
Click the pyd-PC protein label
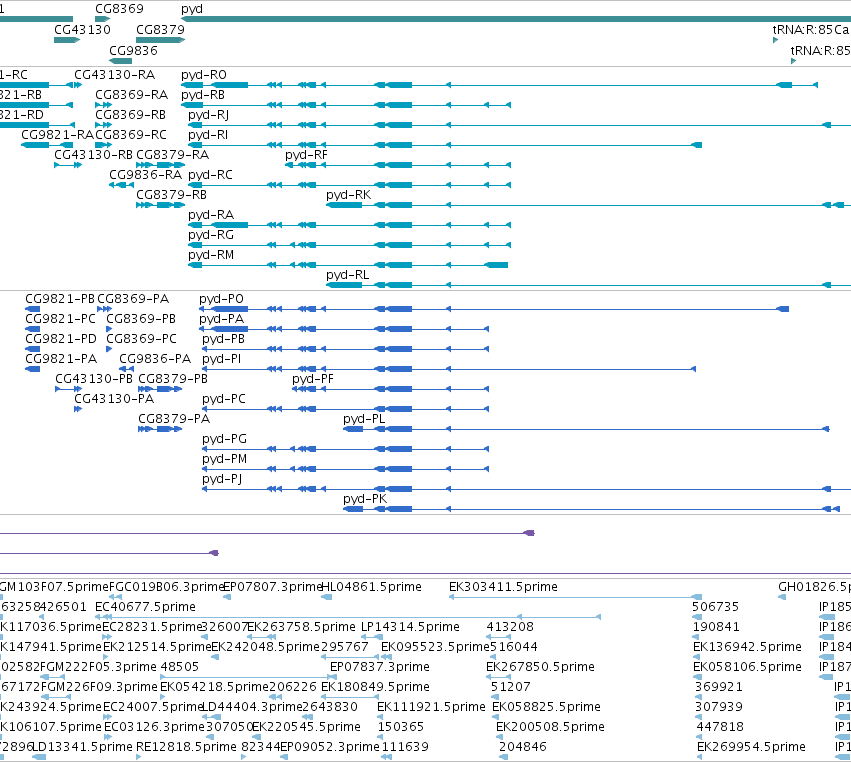tap(224, 399)
